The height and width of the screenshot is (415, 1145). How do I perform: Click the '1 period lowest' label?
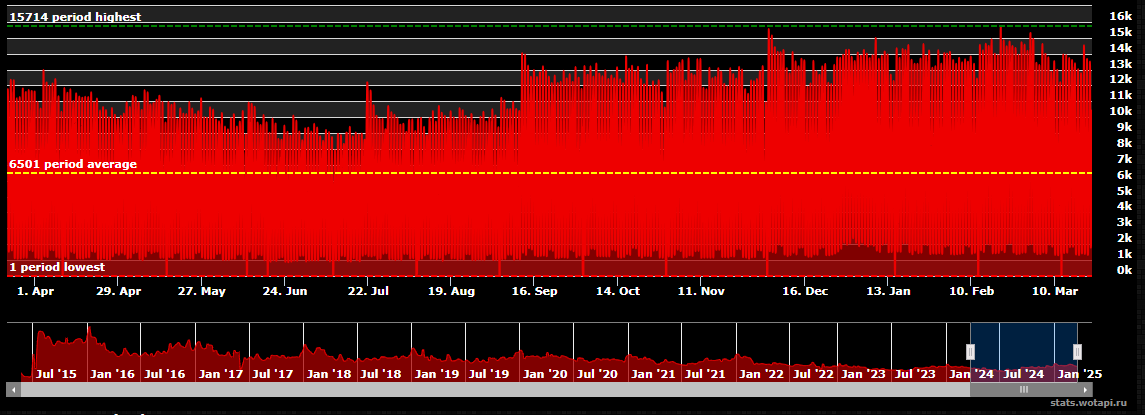coord(57,267)
